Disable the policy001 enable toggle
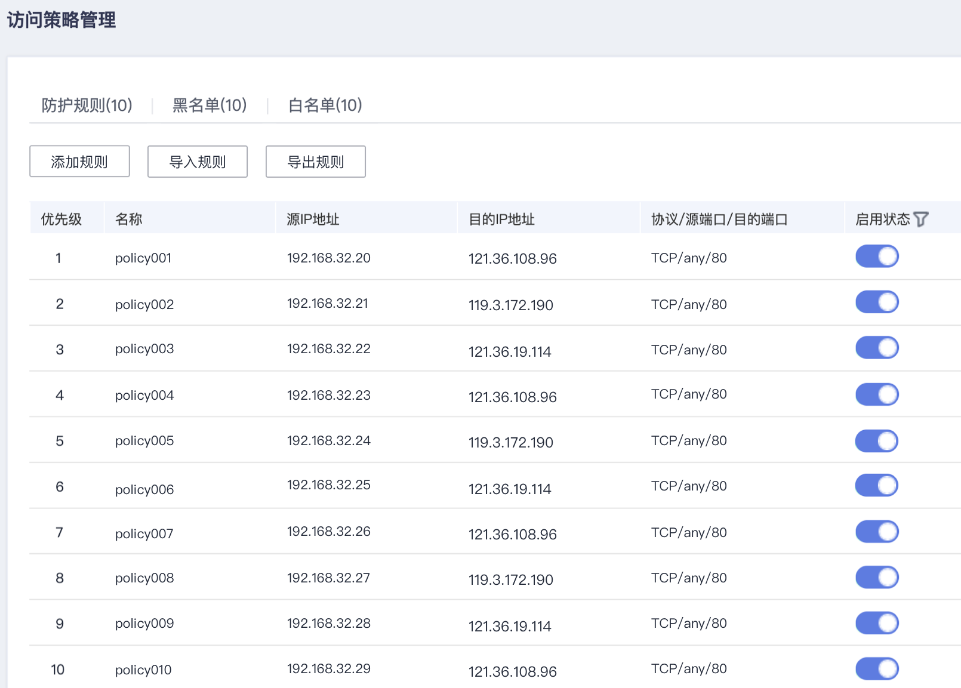The height and width of the screenshot is (688, 961). (877, 257)
